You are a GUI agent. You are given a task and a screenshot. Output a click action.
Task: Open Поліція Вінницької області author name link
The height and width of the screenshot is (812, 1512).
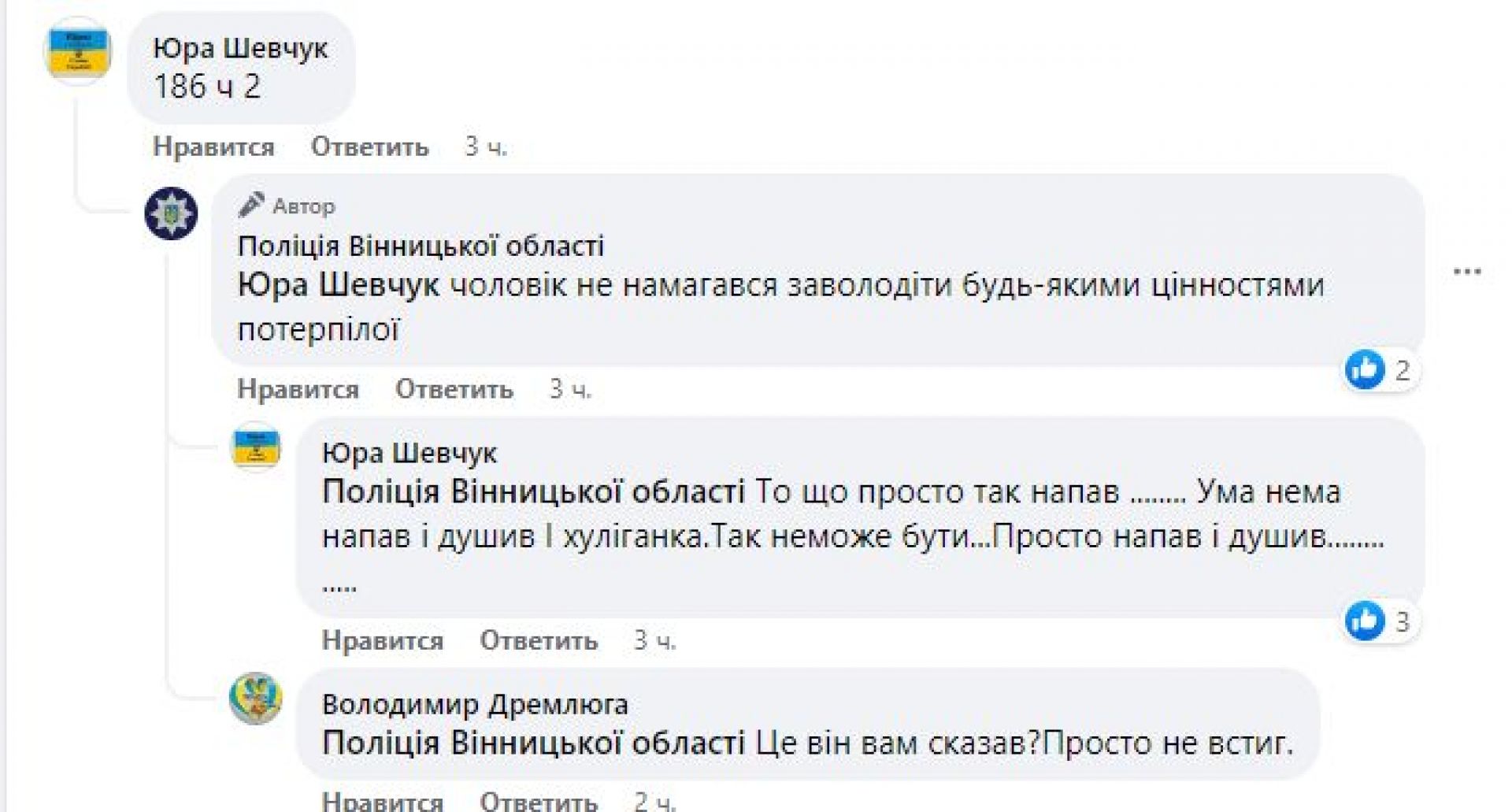click(421, 246)
